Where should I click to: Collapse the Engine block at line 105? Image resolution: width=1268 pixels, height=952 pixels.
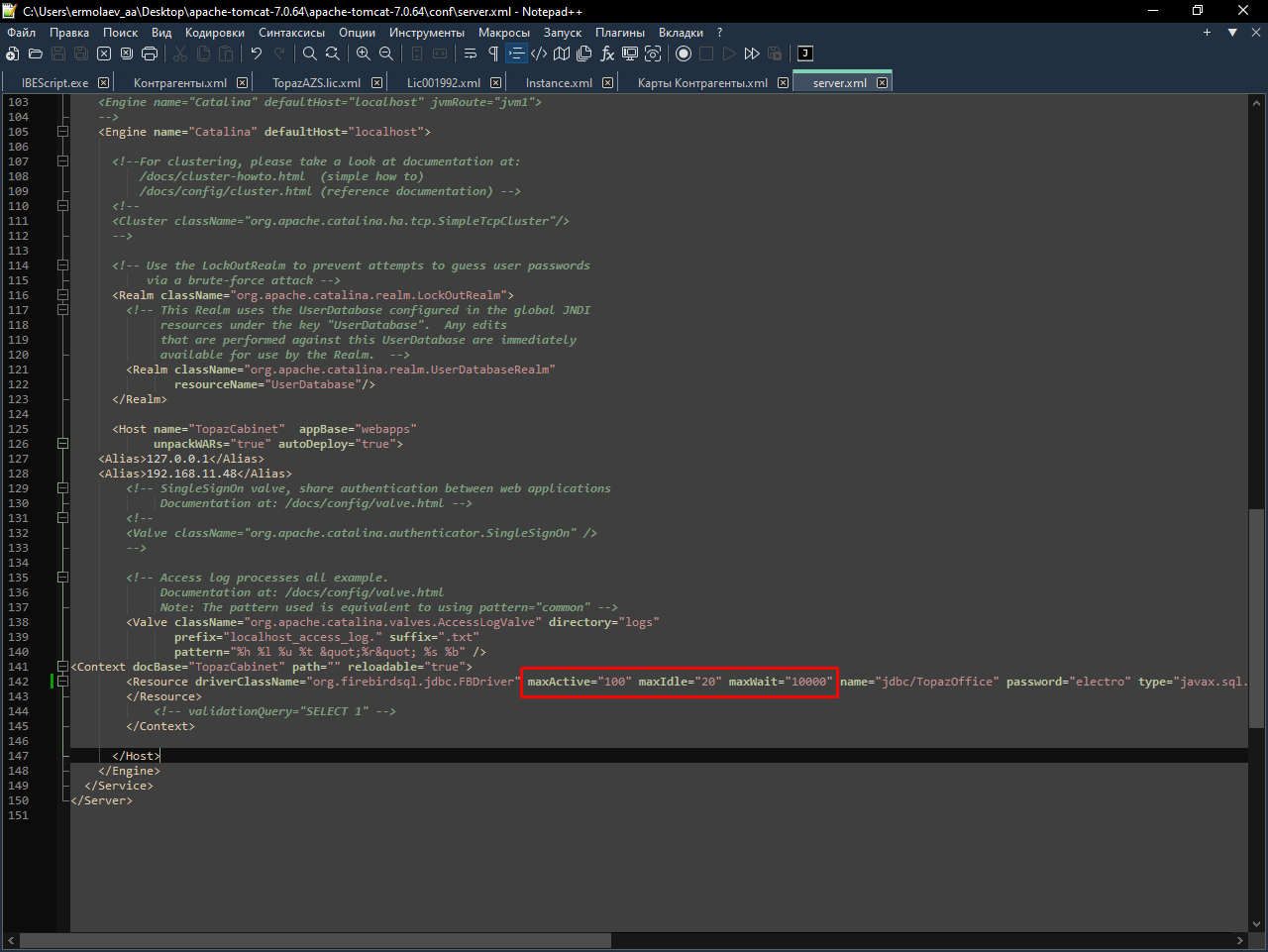tap(62, 132)
